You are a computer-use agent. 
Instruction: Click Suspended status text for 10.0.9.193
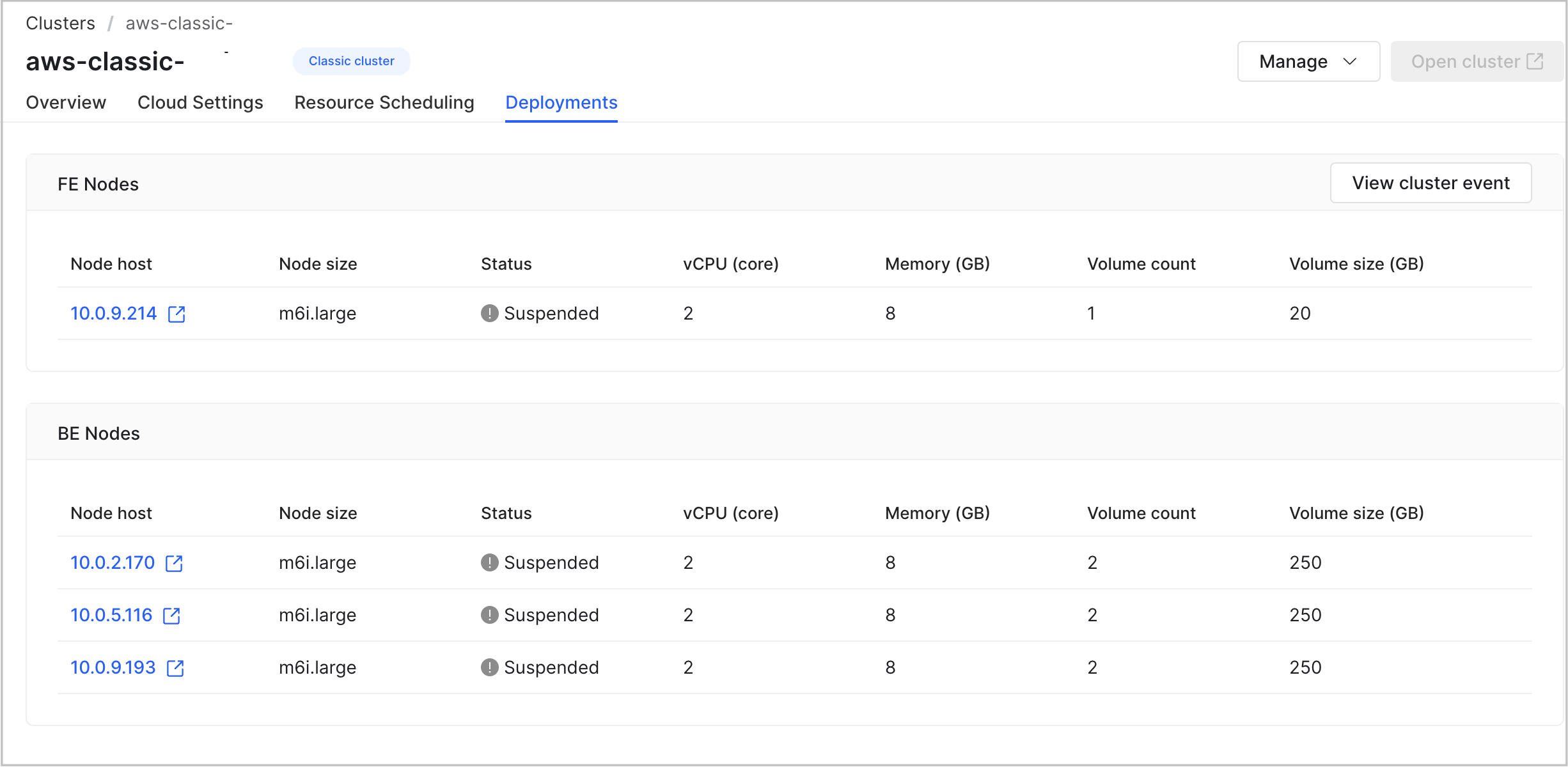[x=551, y=667]
